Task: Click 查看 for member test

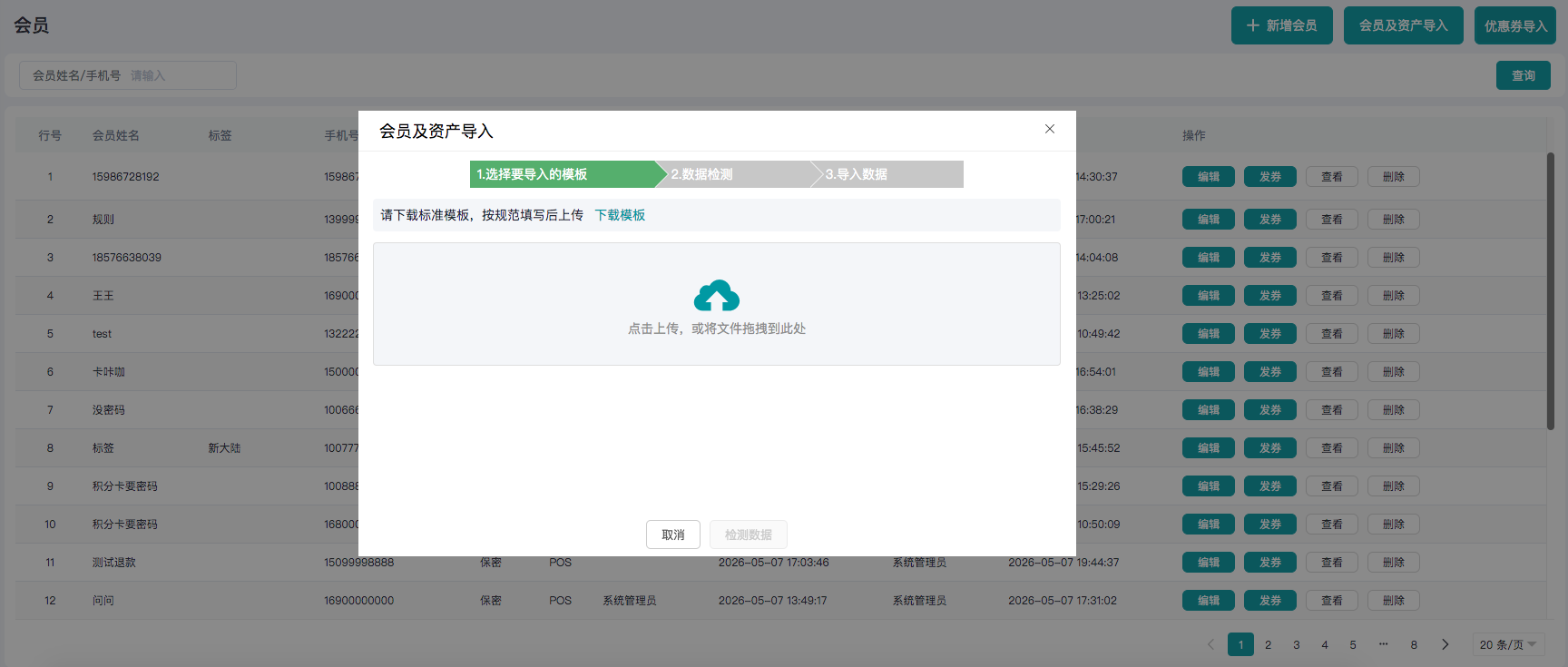Action: (x=1332, y=334)
